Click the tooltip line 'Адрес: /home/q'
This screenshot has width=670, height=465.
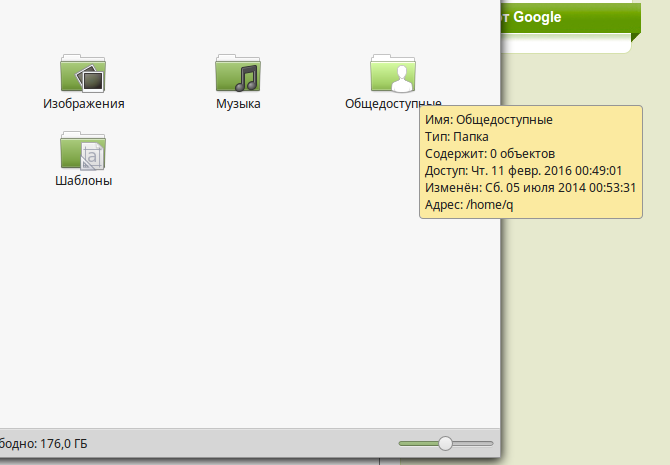click(x=469, y=205)
